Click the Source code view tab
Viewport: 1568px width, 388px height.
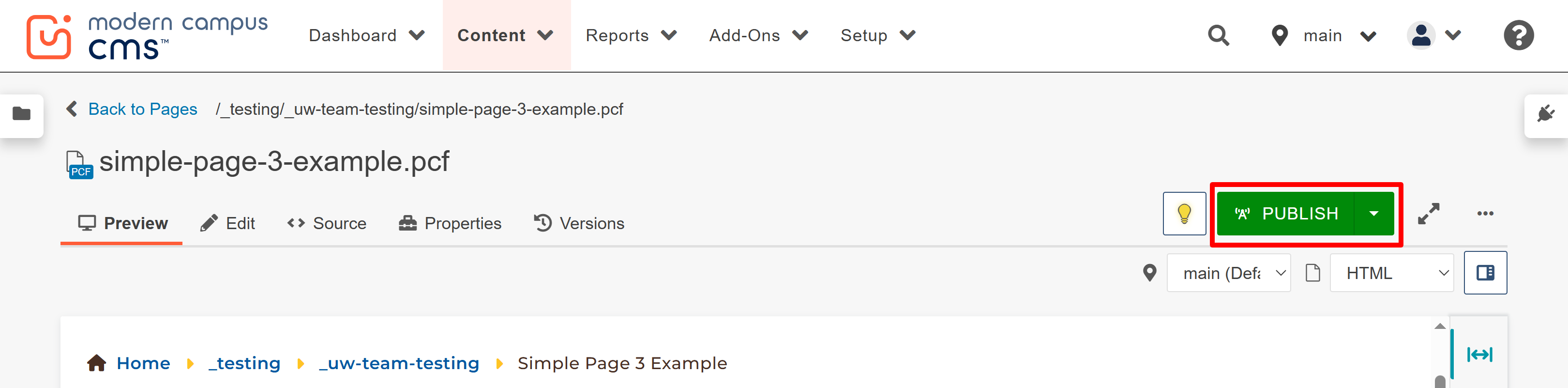pyautogui.click(x=327, y=223)
